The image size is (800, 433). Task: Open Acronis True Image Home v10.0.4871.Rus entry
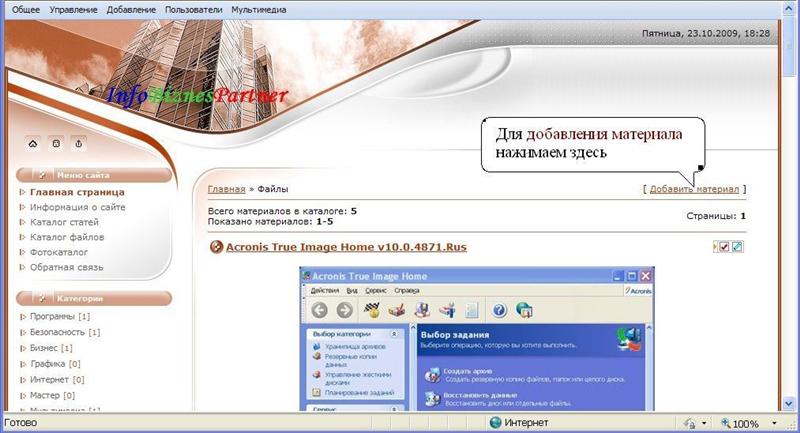point(346,247)
